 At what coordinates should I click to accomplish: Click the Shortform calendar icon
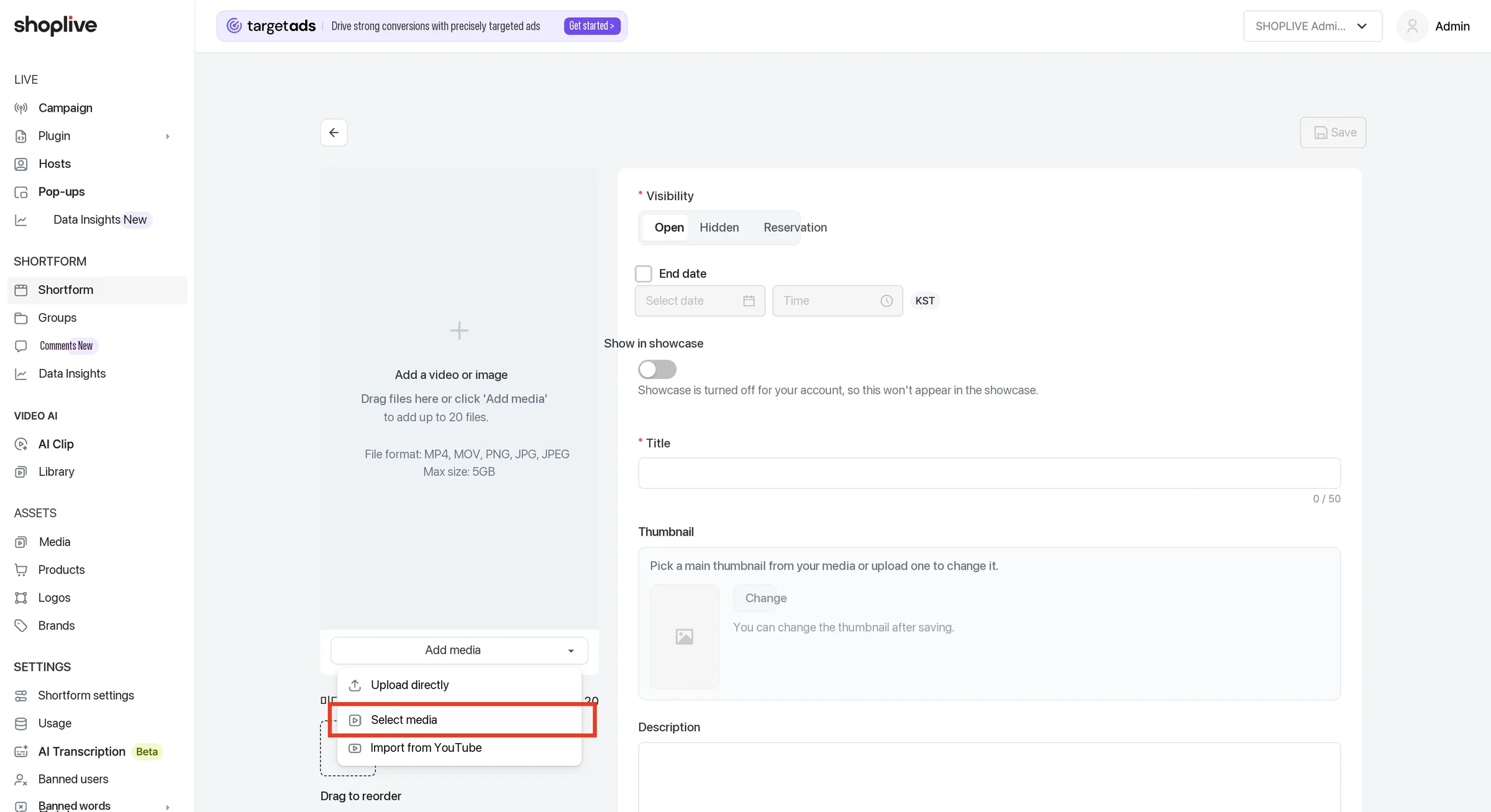pyautogui.click(x=21, y=290)
